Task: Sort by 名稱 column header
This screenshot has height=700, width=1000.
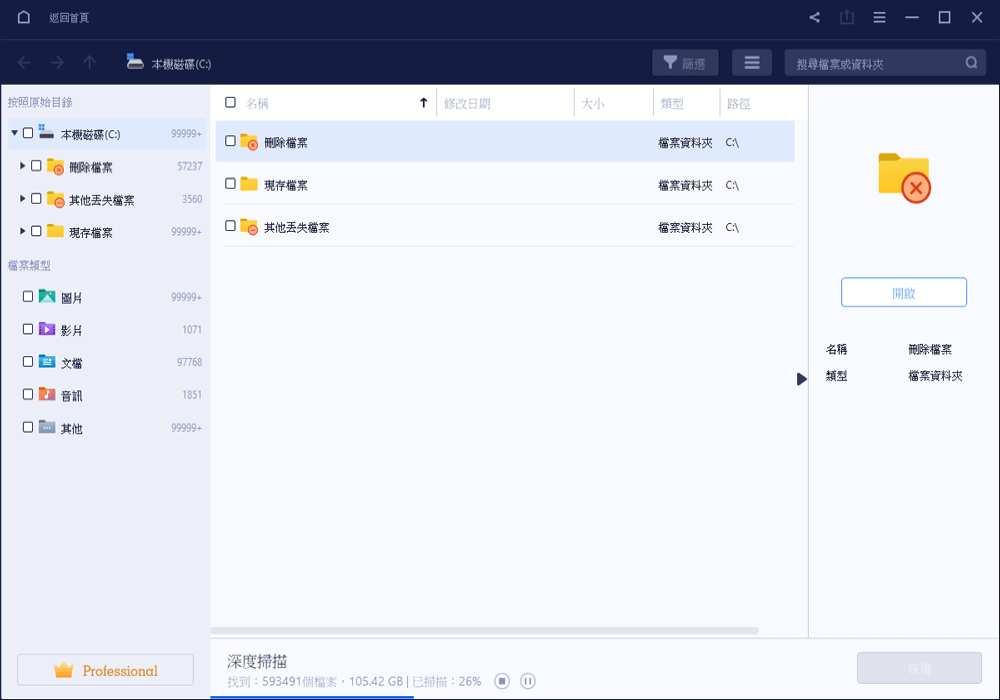Action: tap(258, 103)
